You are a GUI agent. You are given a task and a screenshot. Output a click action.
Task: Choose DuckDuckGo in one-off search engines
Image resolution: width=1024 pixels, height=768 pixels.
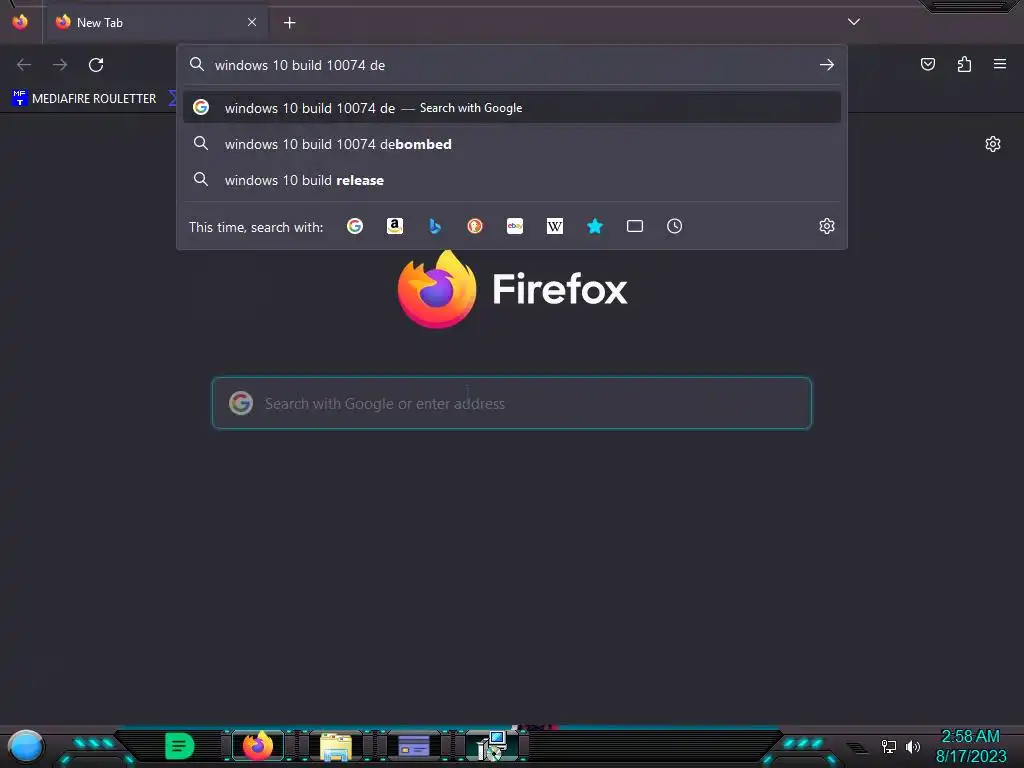475,226
